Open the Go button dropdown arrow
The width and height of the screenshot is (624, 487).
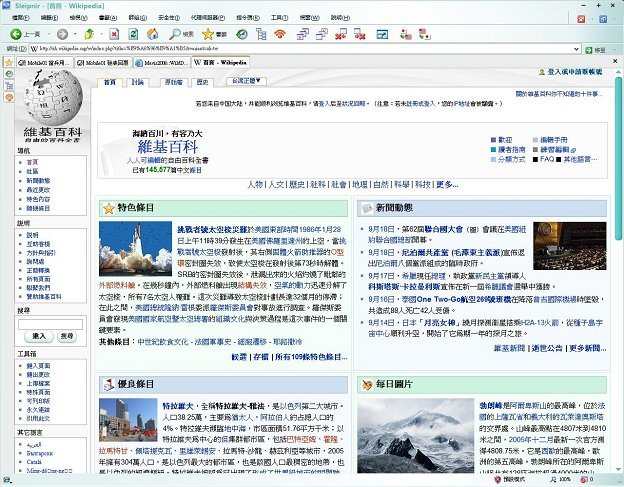pyautogui.click(x=612, y=50)
